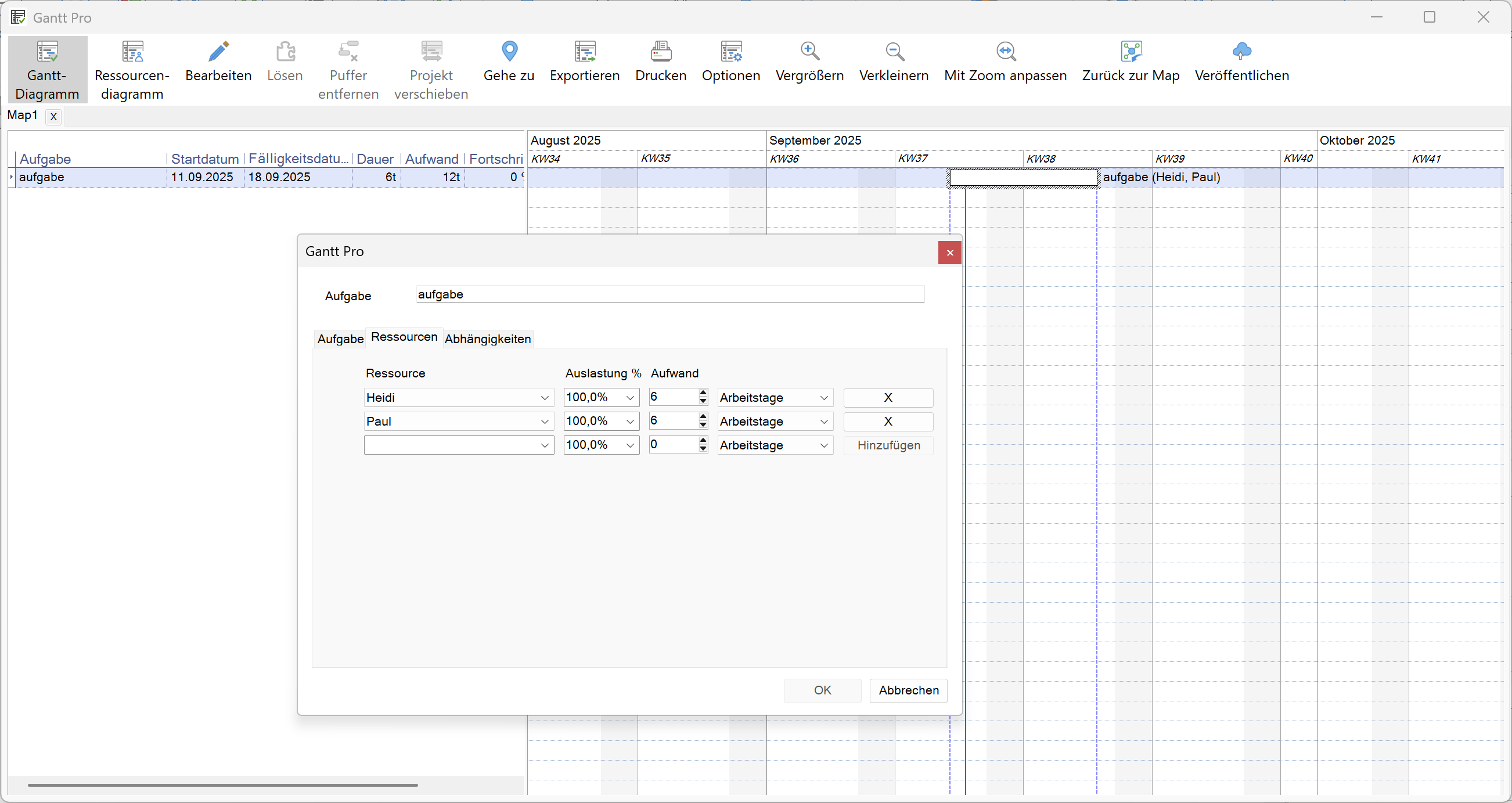Confirm the dialog with OK
Viewport: 1512px width, 803px height.
pos(822,690)
